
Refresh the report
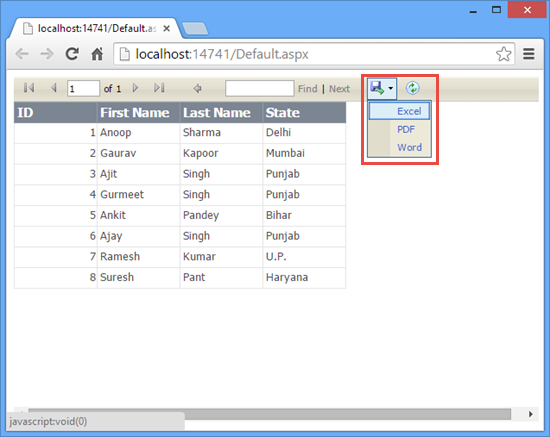tap(412, 88)
